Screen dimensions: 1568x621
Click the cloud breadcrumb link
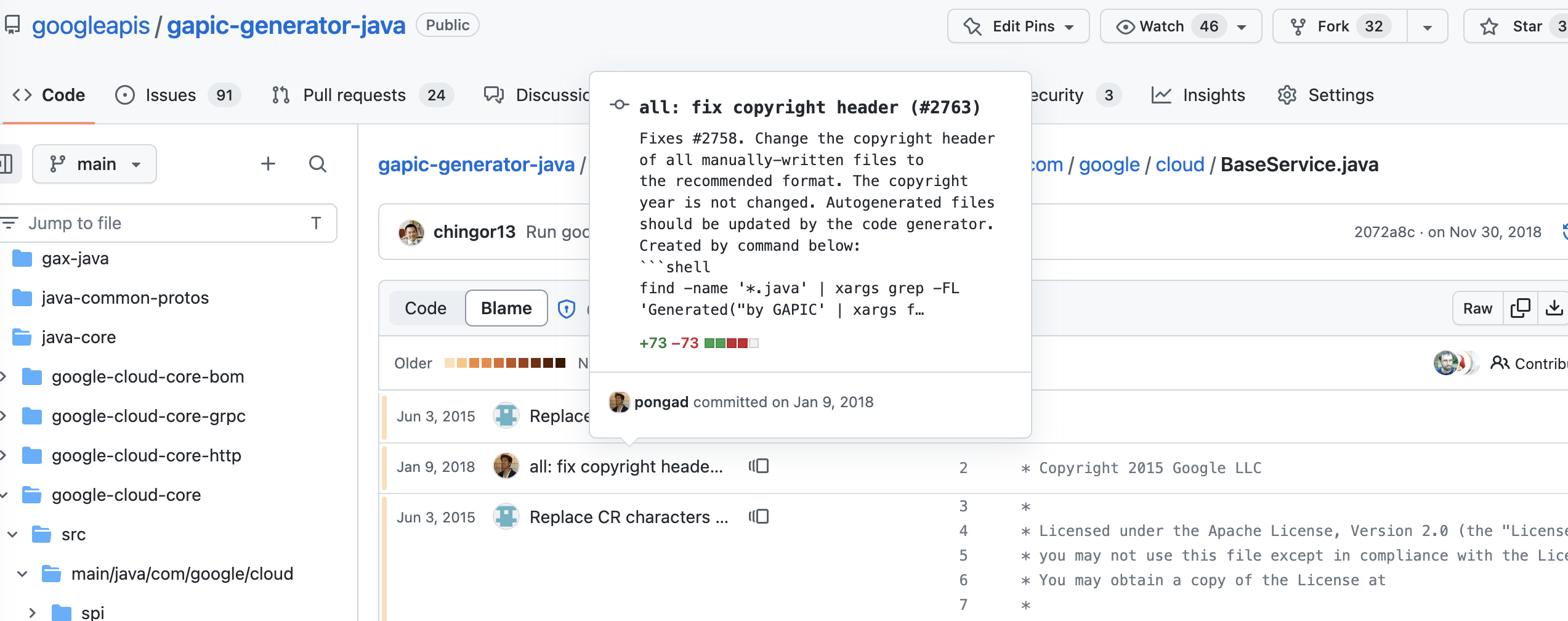[x=1180, y=164]
